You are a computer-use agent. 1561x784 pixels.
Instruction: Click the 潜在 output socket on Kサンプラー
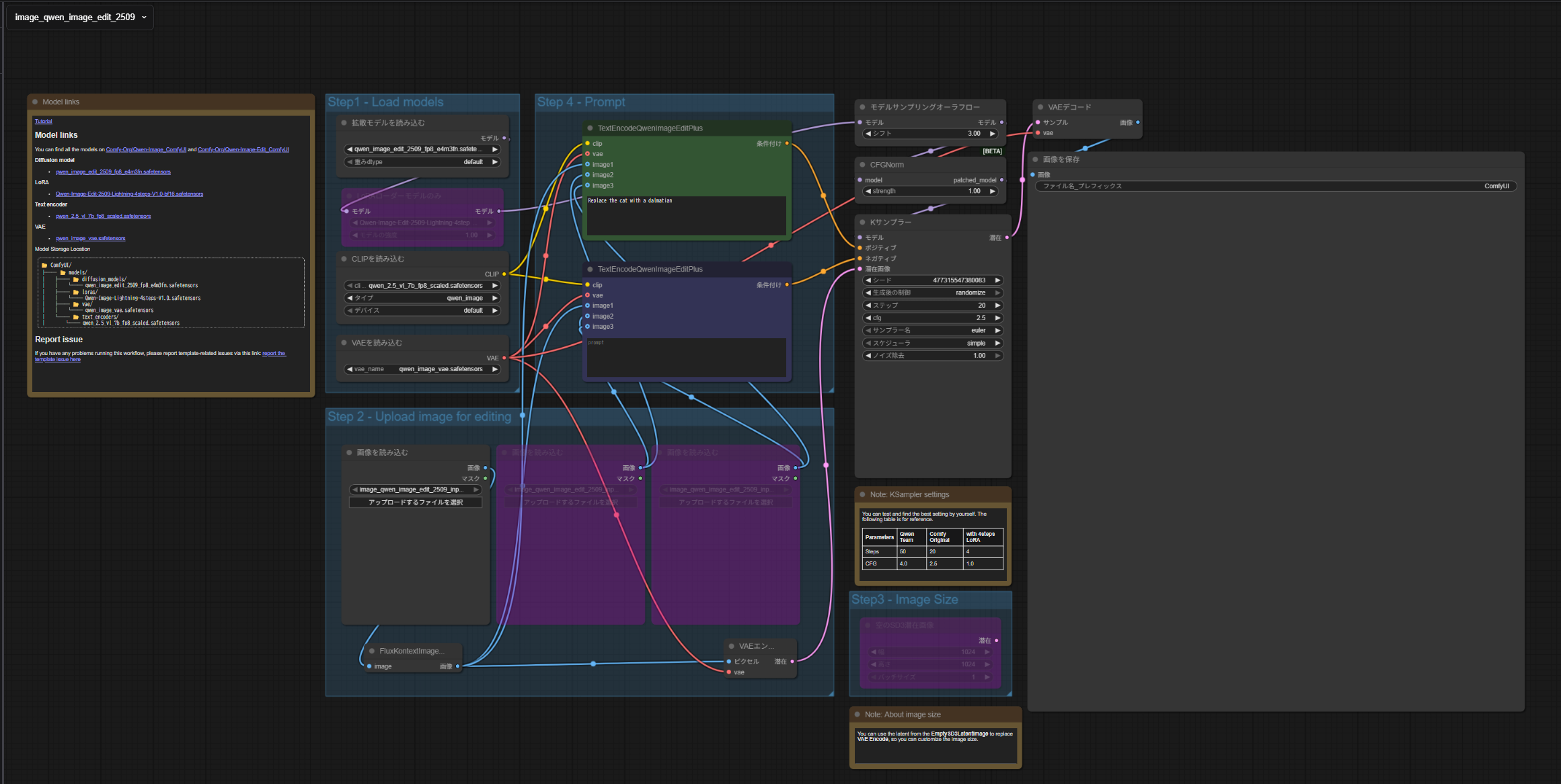tap(1007, 237)
